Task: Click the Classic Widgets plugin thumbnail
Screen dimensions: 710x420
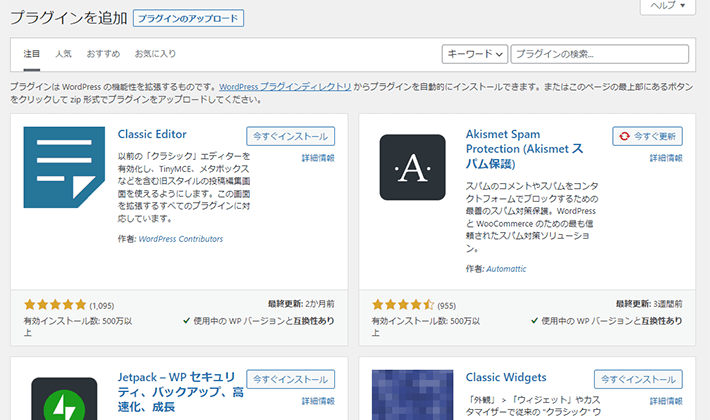Action: tap(413, 395)
